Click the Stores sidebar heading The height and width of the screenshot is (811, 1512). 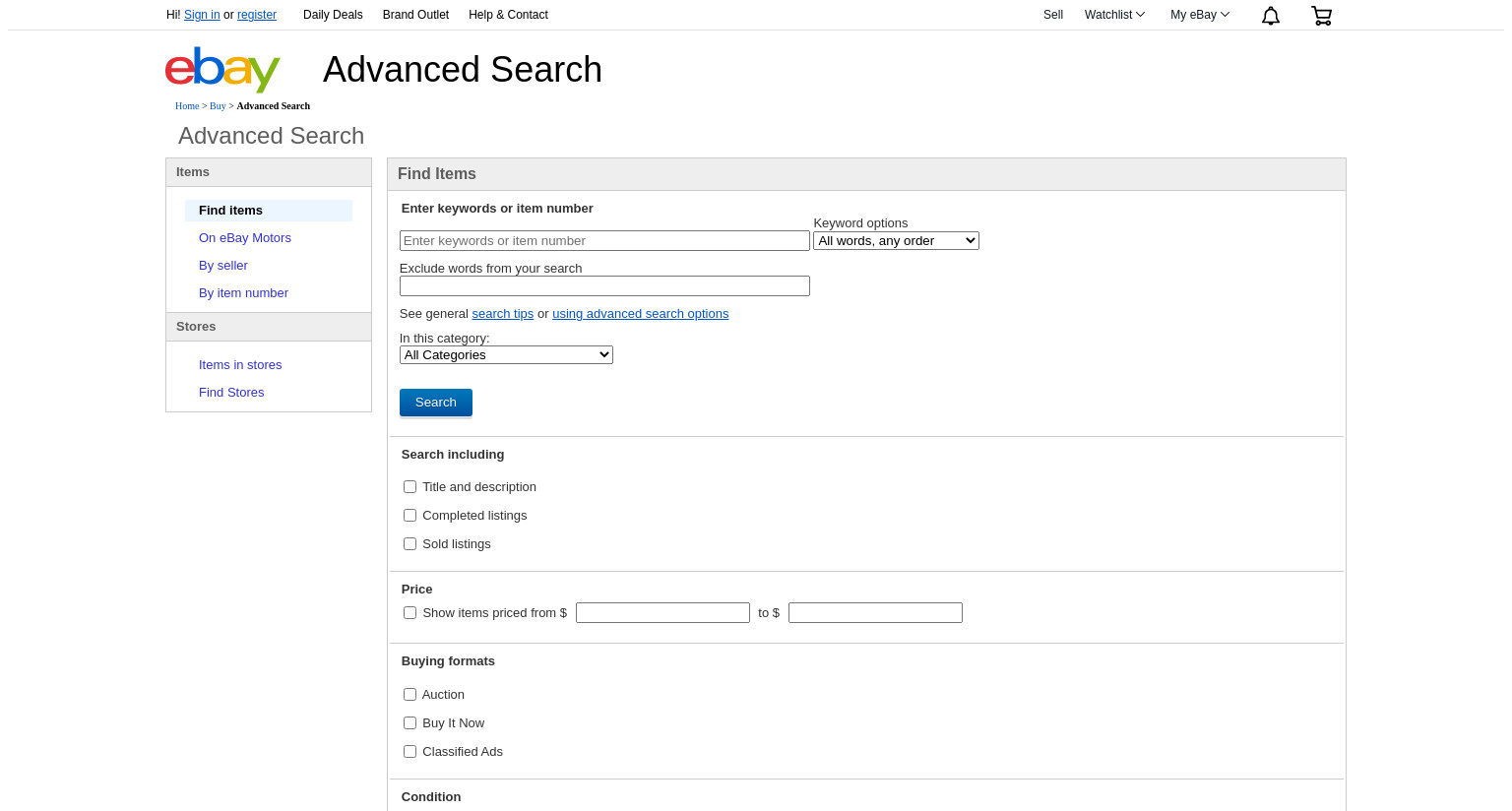tap(196, 327)
